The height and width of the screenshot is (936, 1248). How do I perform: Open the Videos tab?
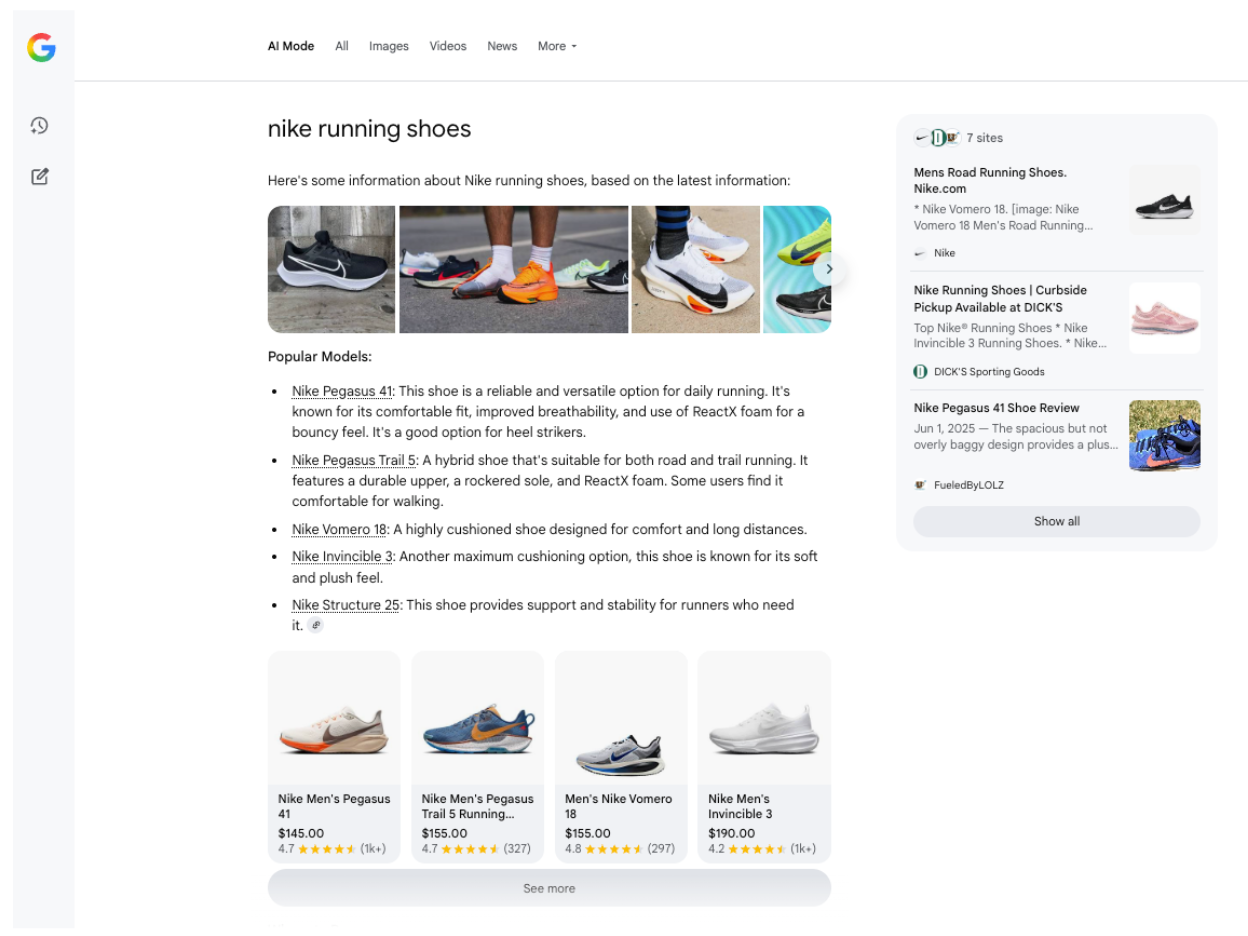pos(448,46)
